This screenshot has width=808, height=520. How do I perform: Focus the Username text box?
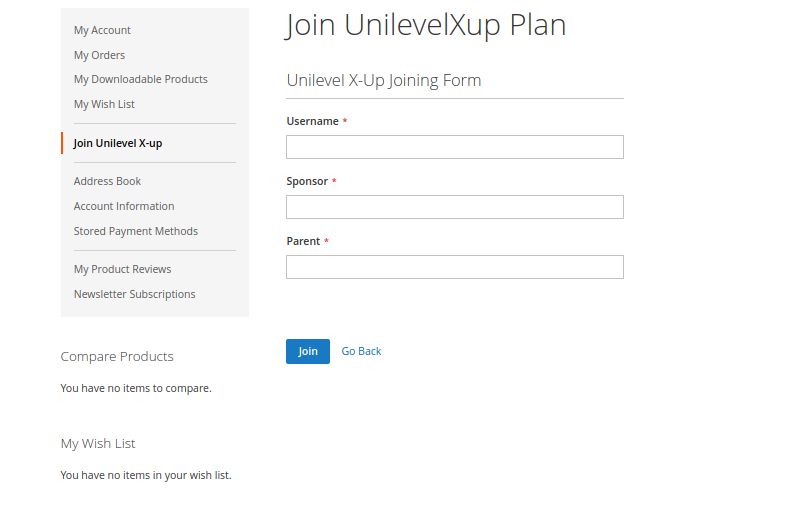pyautogui.click(x=454, y=147)
